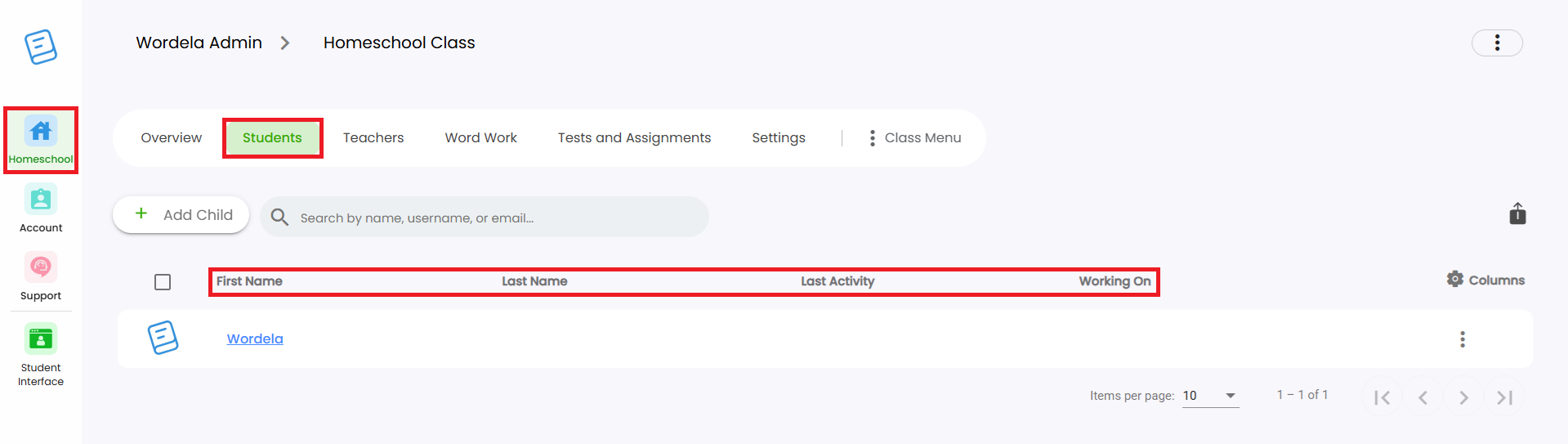Open the top-right three-dot options button

[x=1497, y=43]
